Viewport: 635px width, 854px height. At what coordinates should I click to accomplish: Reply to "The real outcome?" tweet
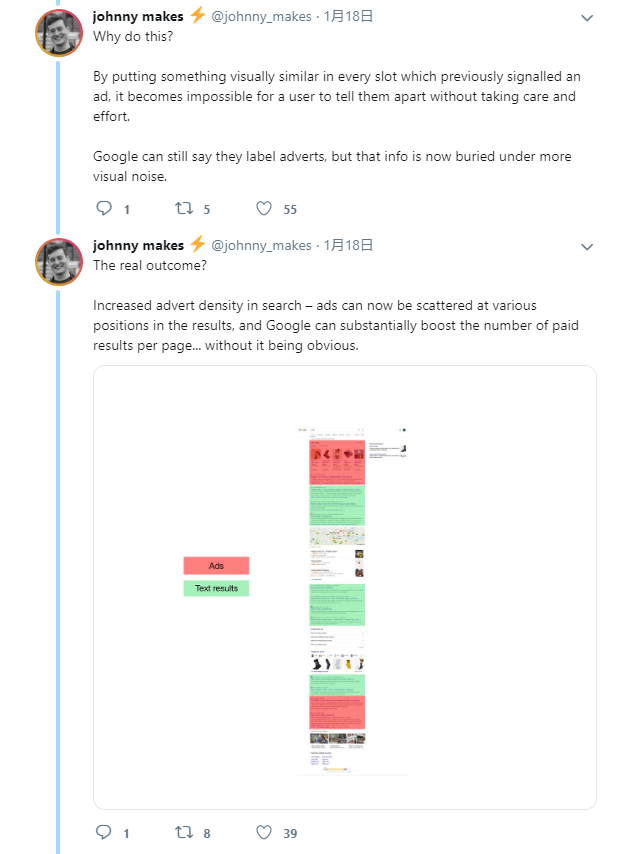tap(103, 832)
